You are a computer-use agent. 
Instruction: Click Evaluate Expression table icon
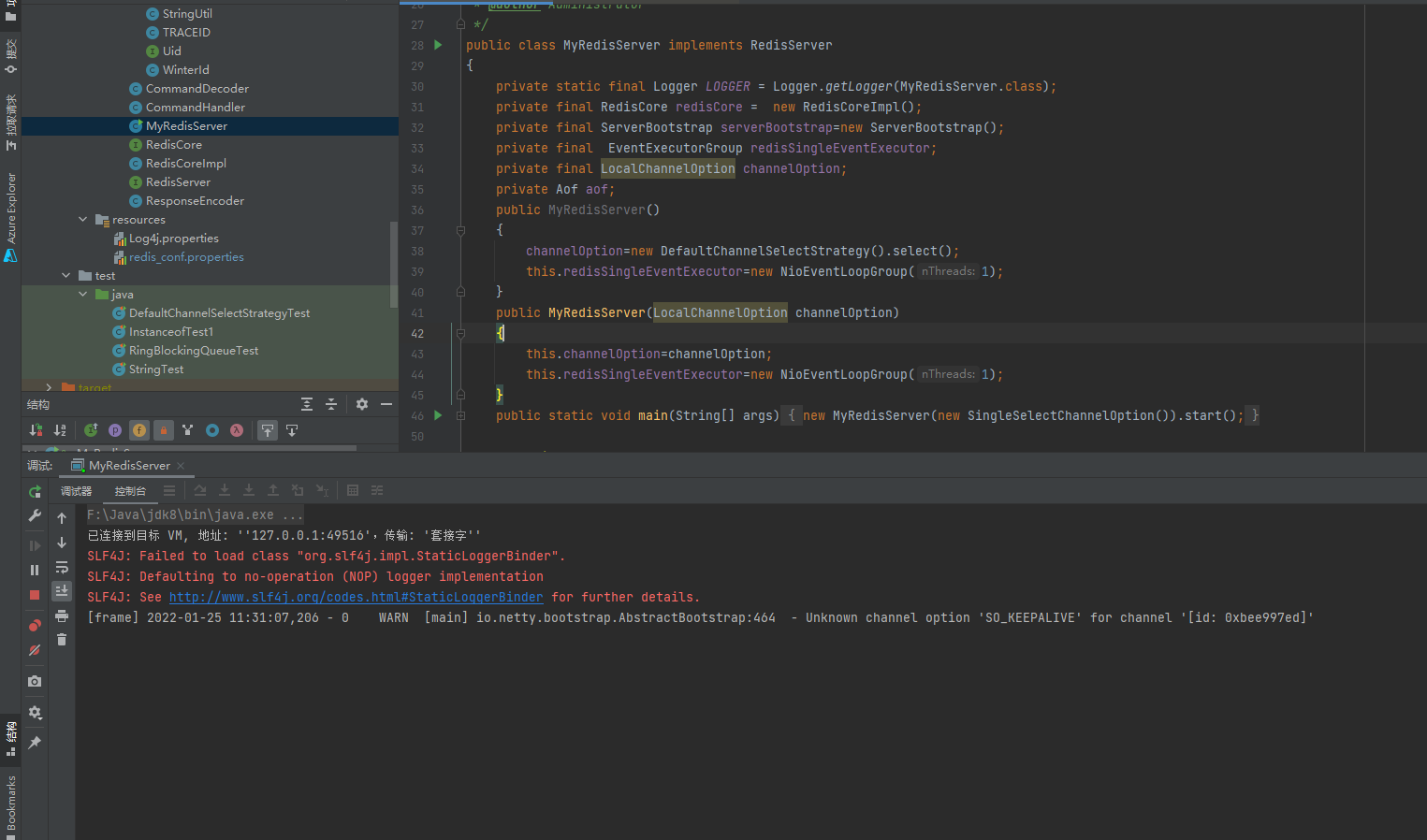click(x=353, y=490)
